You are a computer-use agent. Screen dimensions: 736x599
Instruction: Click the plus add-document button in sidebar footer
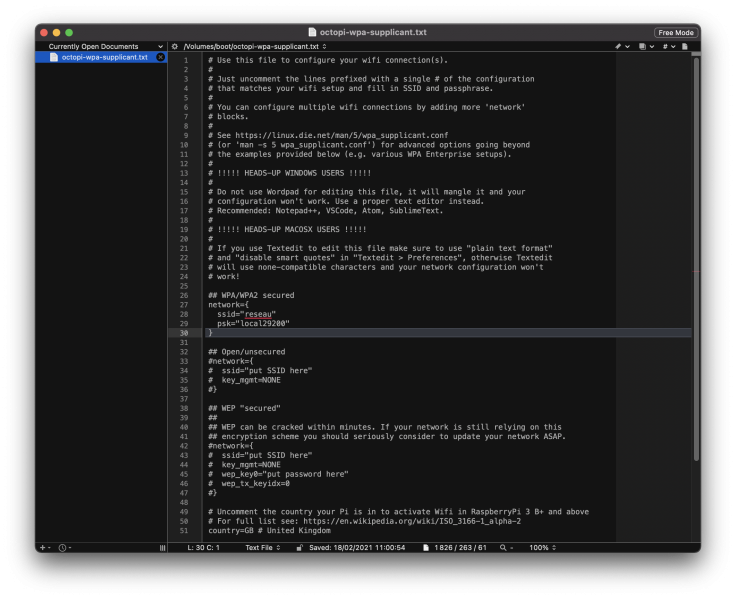point(45,547)
